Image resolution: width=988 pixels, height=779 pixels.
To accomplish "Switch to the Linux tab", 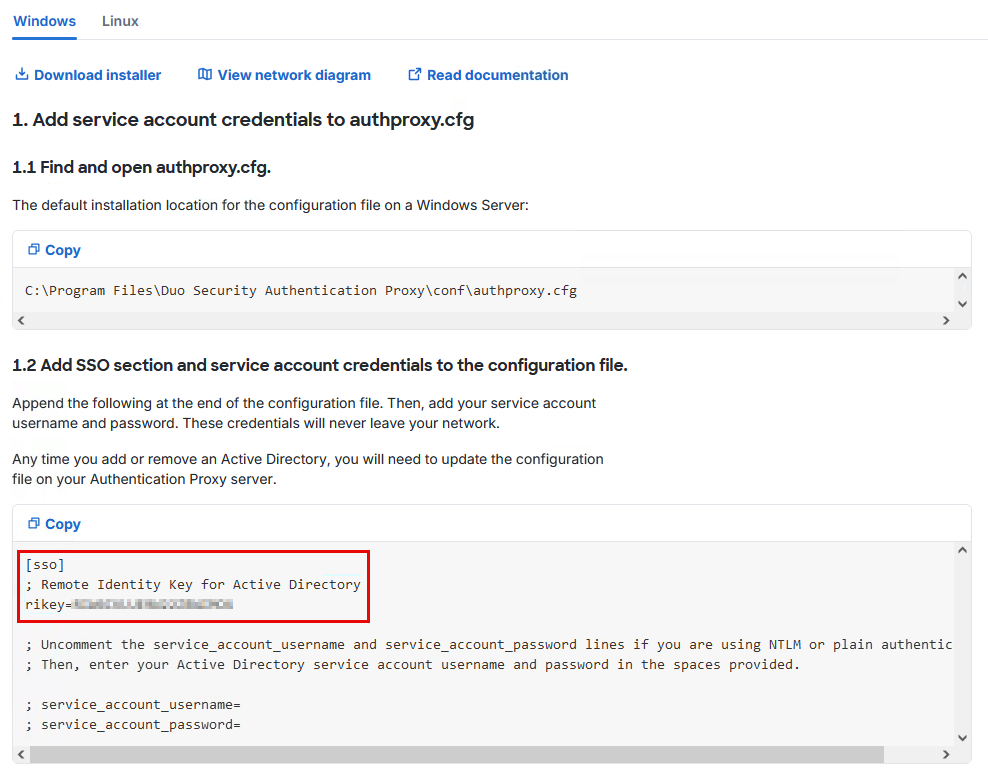I will point(120,21).
